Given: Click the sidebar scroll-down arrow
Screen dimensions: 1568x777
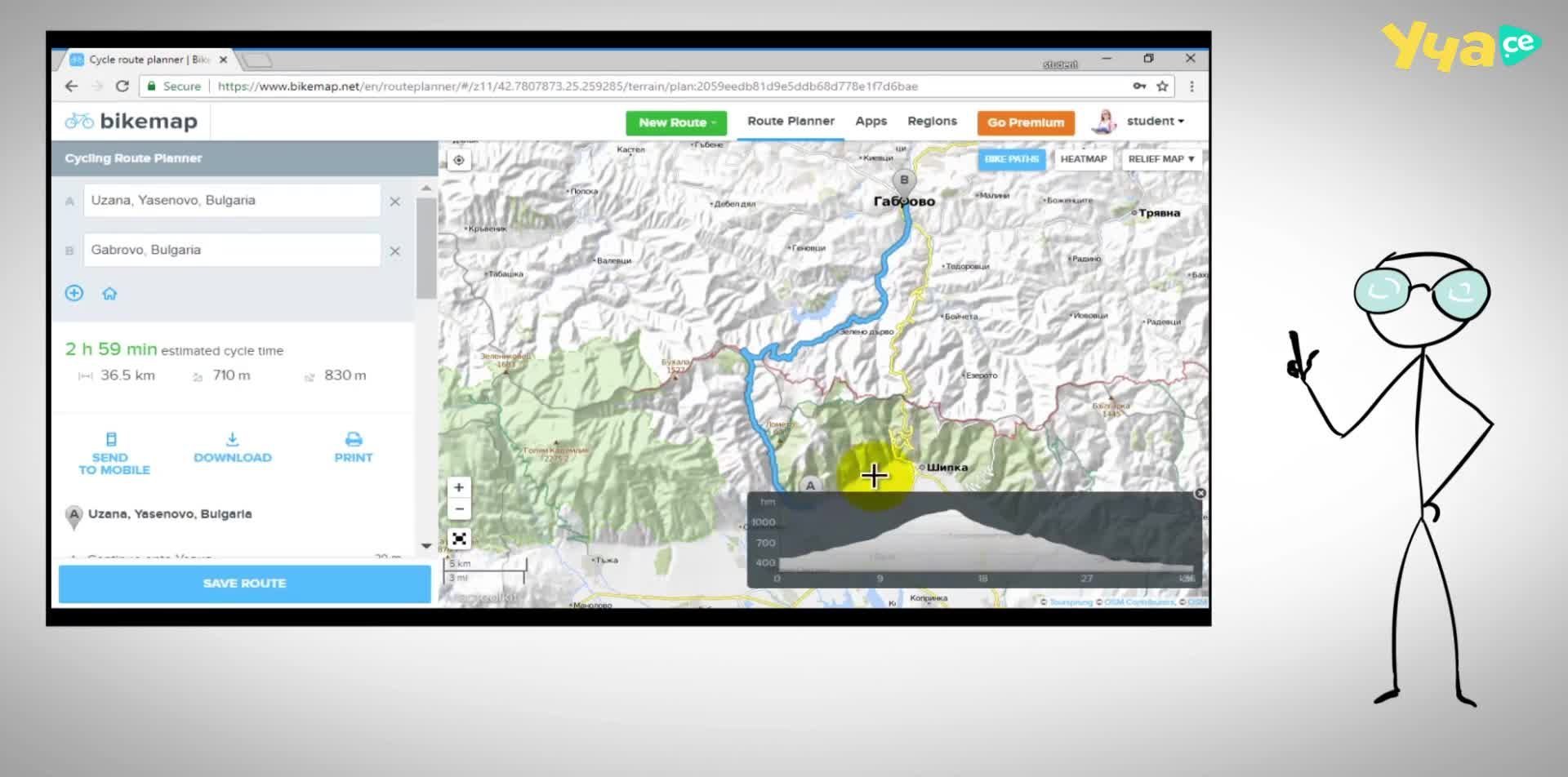Looking at the screenshot, I should [426, 545].
